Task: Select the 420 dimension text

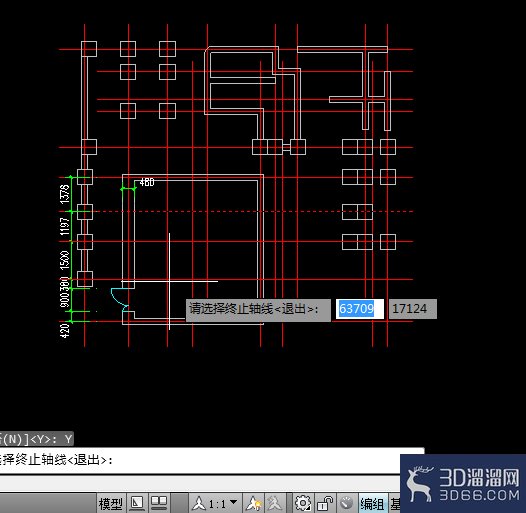Action: (x=65, y=331)
